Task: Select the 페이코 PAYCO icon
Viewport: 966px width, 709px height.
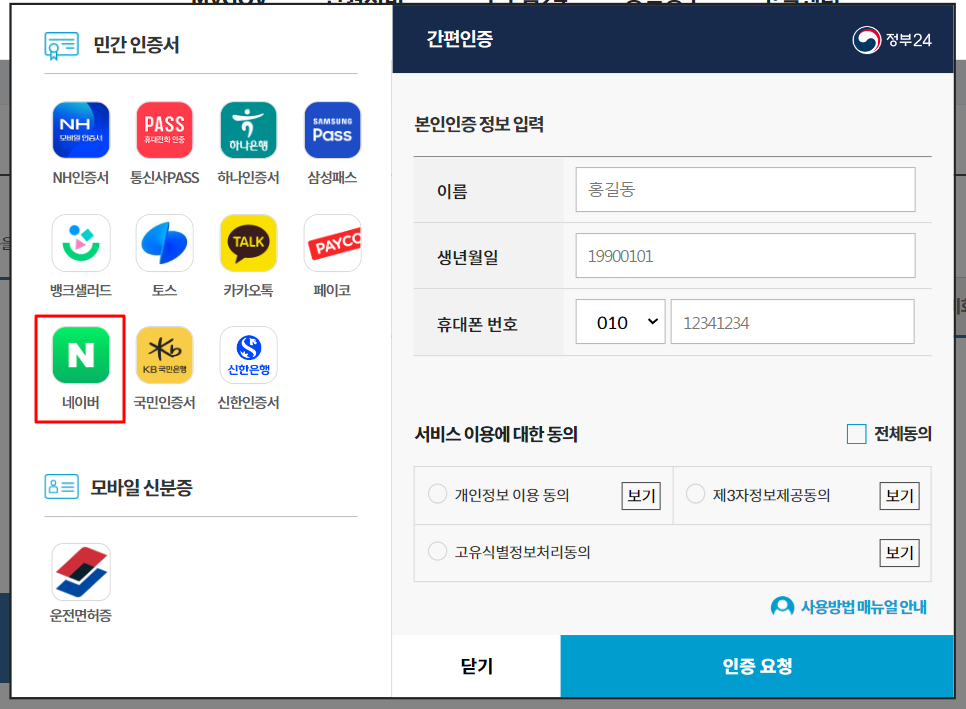Action: (332, 243)
